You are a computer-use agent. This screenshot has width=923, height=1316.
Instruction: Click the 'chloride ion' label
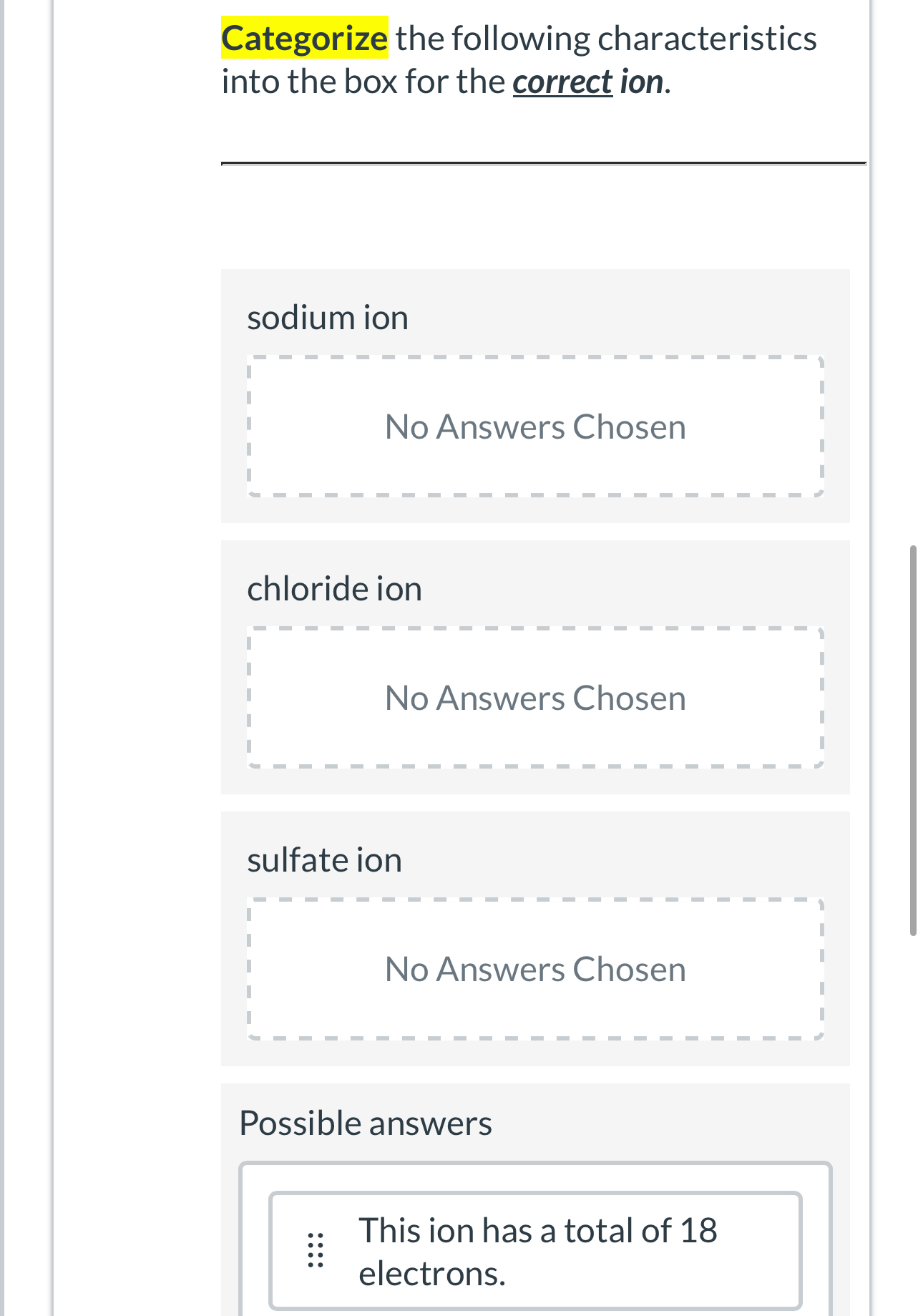335,588
